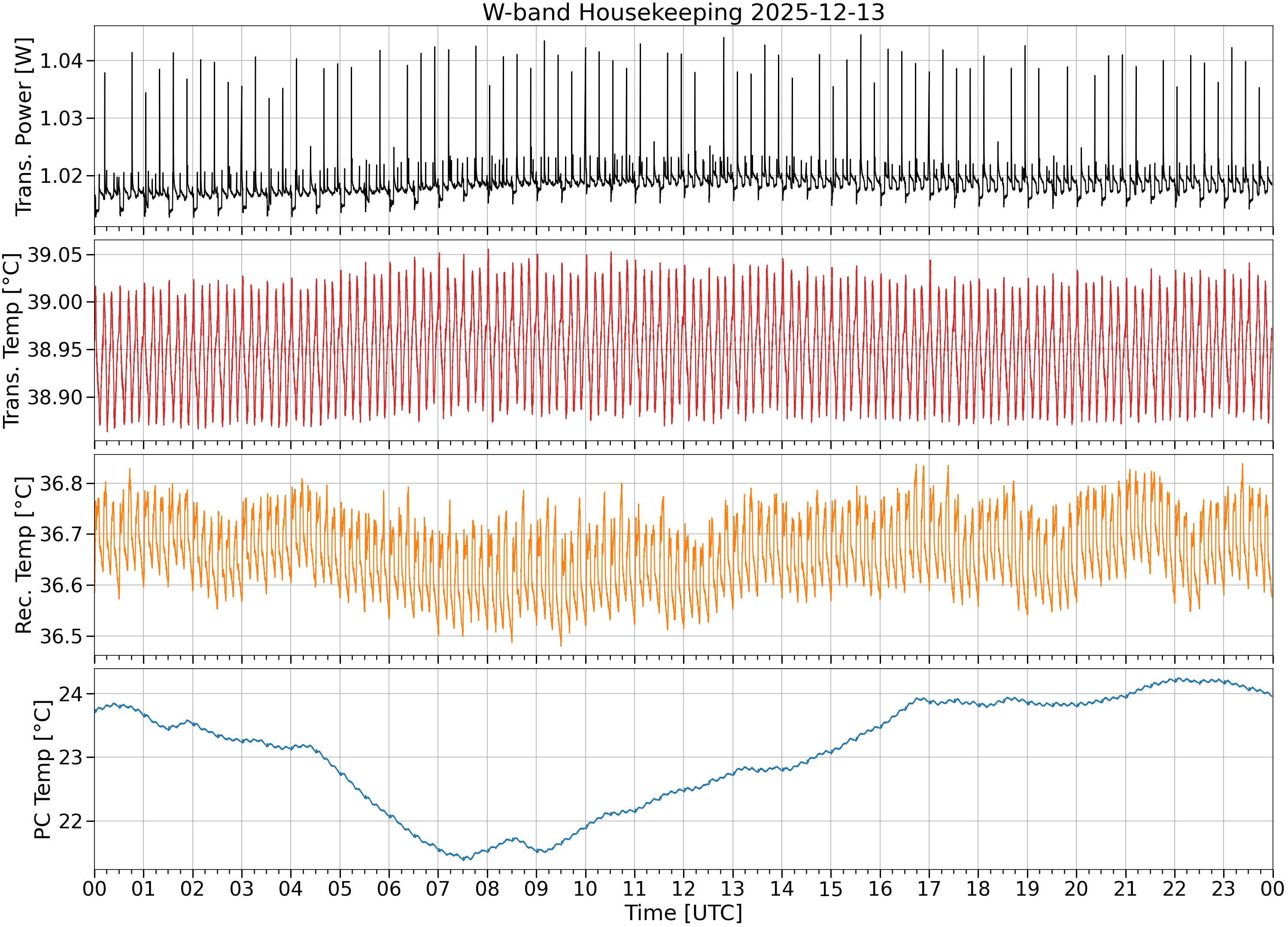Click the 39.05 tick on transmitter temperature axis
The width and height of the screenshot is (1288, 927).
(55, 255)
